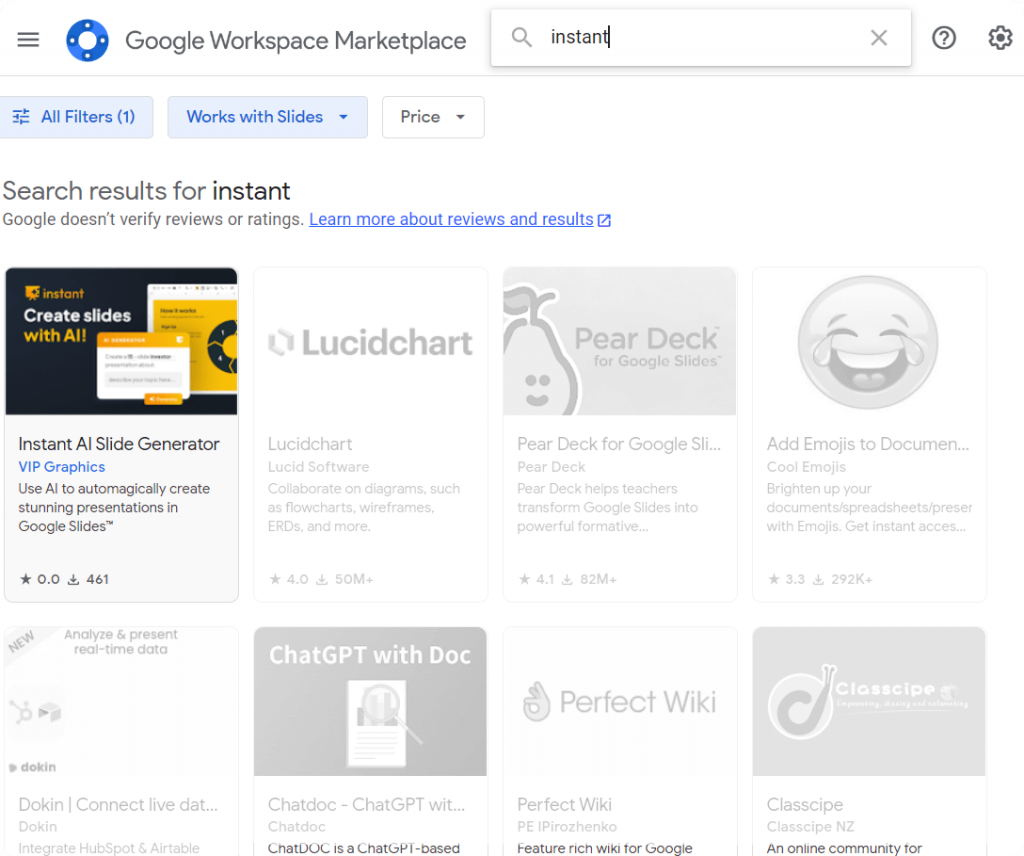Open the hamburger navigation menu
Viewport: 1024px width, 856px height.
click(28, 40)
